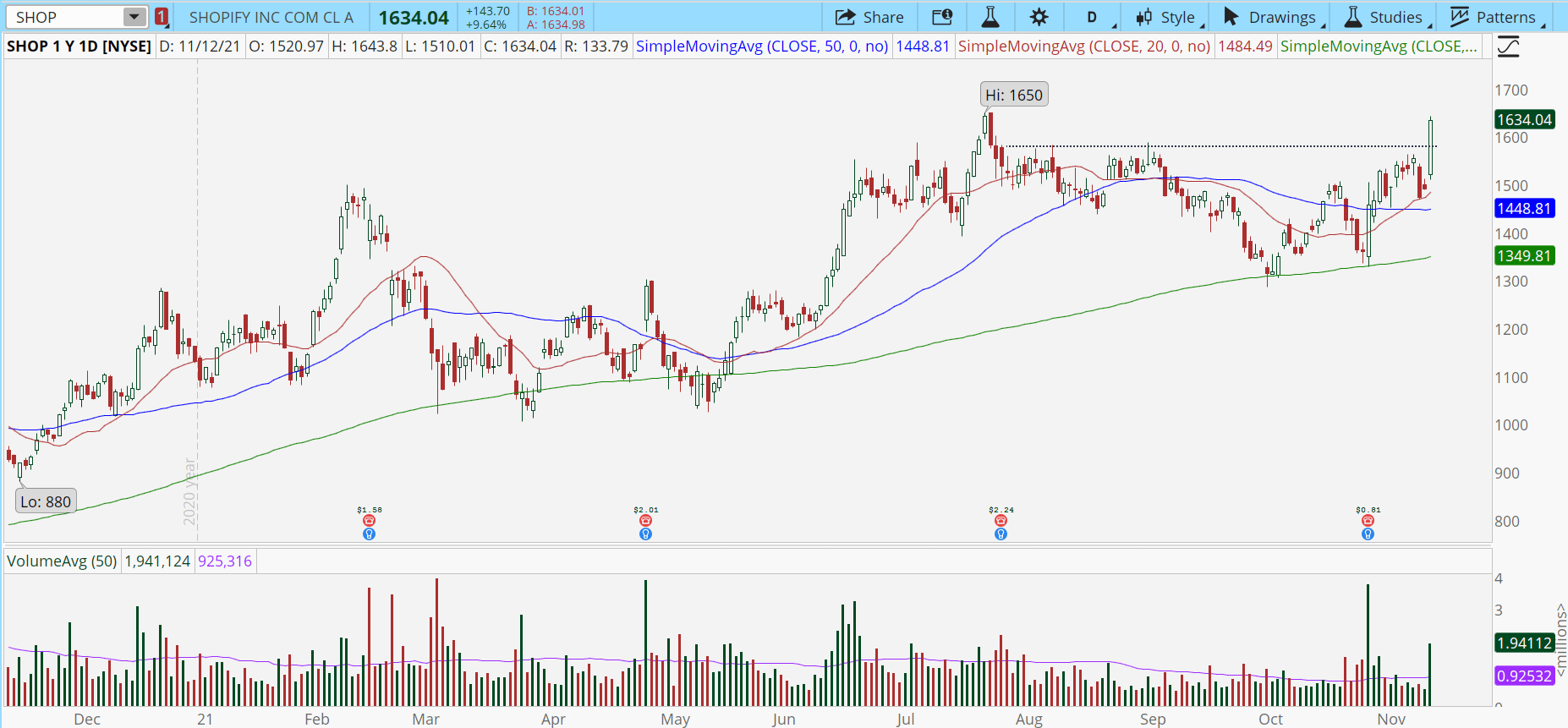Click the SHOP 1 Y 1D [NYSE] chart title
This screenshot has height=728, width=1568.
[x=79, y=47]
